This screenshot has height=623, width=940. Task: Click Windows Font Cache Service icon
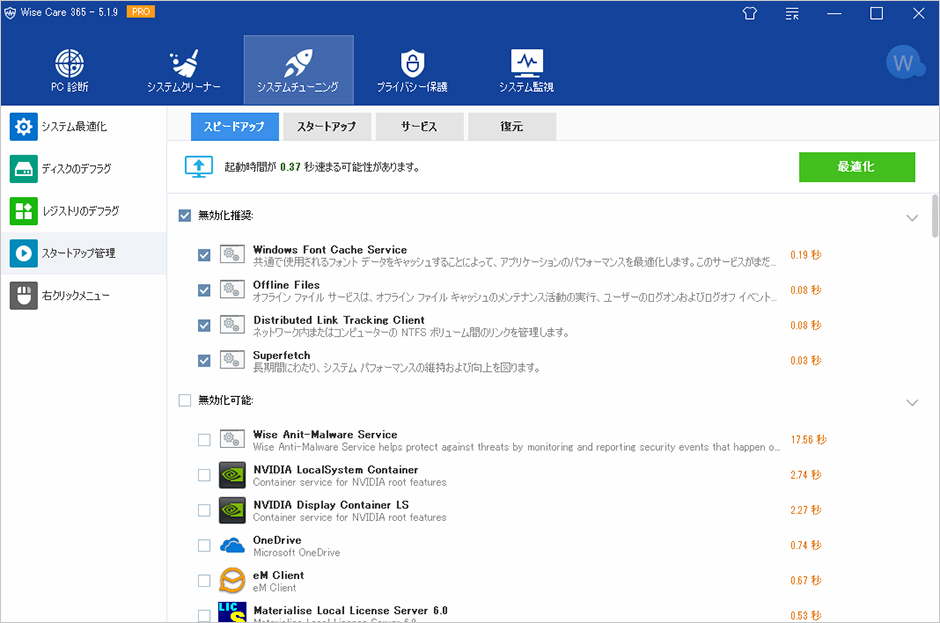[x=232, y=255]
